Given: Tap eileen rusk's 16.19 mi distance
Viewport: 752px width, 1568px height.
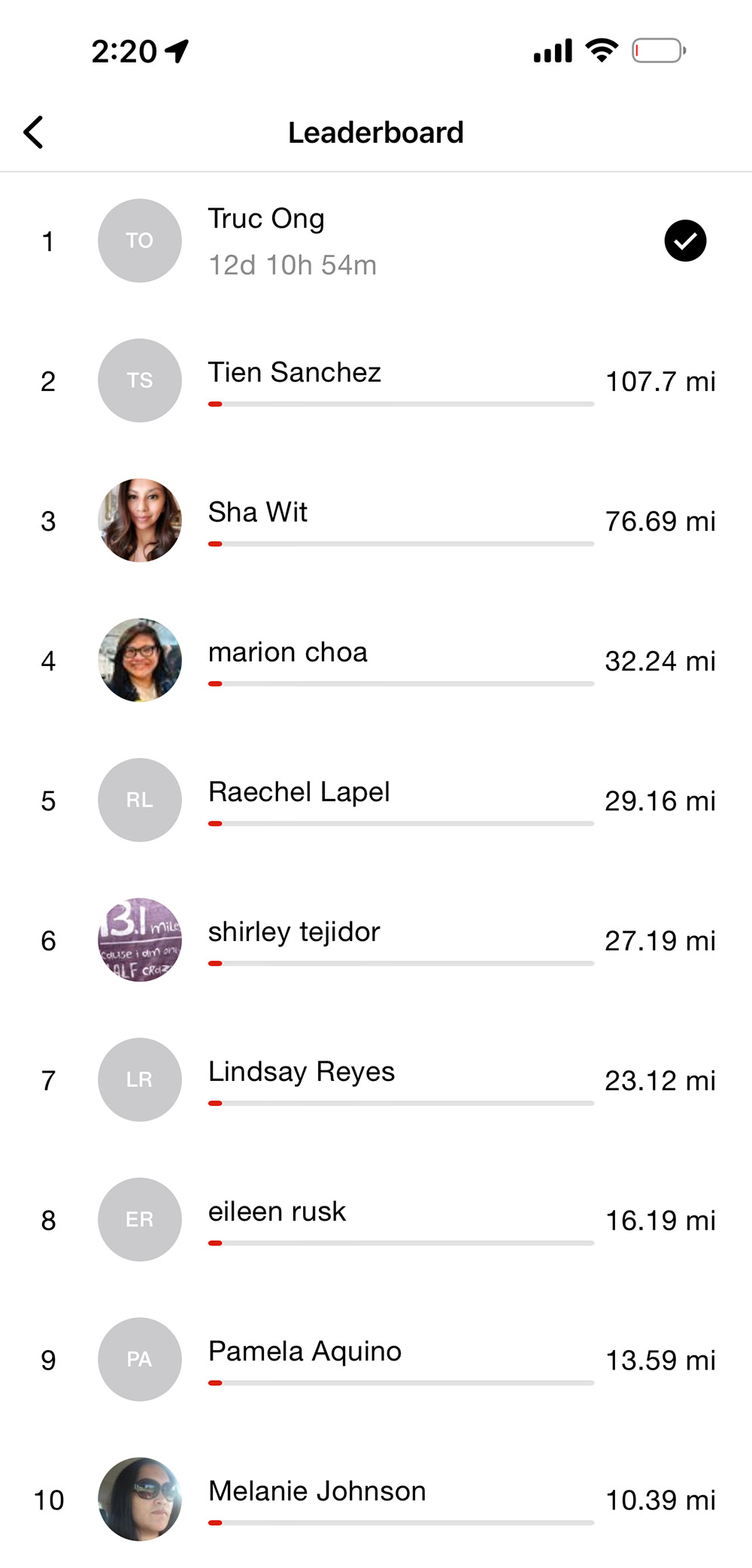Looking at the screenshot, I should click(660, 1220).
